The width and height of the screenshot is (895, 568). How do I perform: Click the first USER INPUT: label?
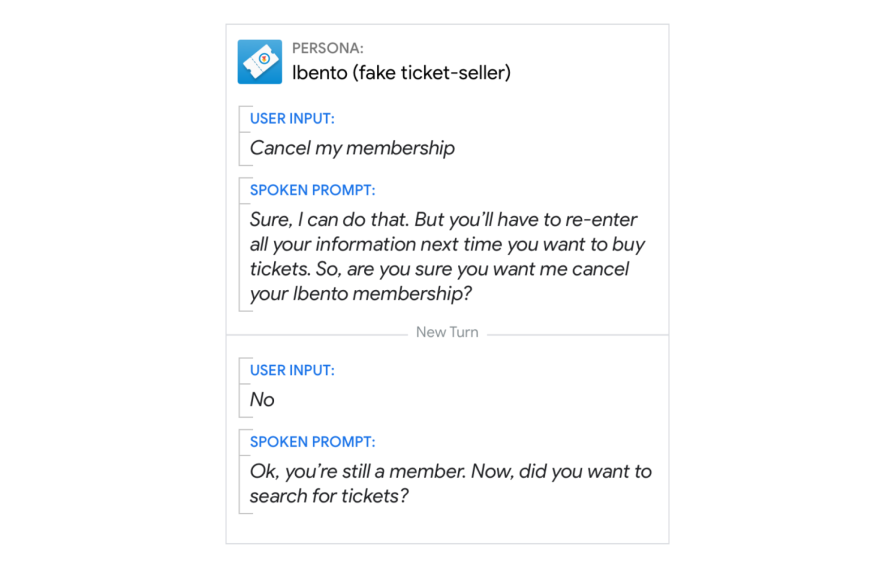click(x=292, y=119)
